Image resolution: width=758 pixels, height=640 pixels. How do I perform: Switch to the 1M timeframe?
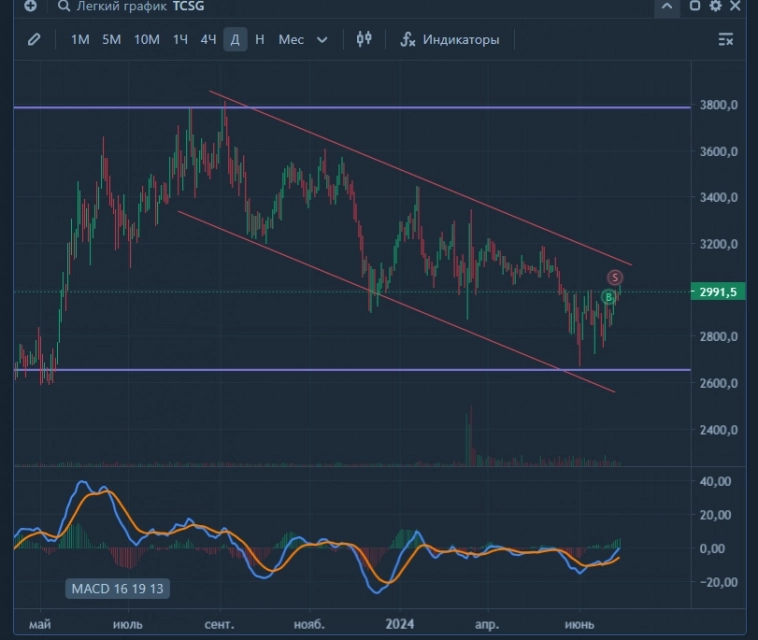[80, 40]
